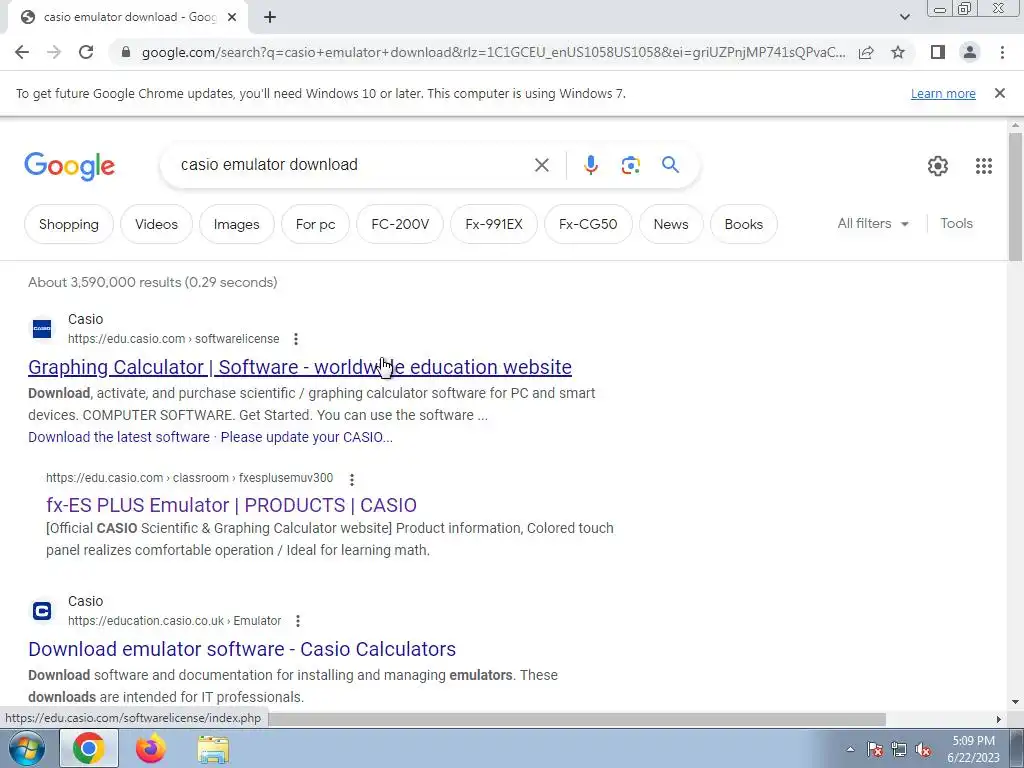This screenshot has height=768, width=1024.
Task: Switch to Chrome in taskbar
Action: click(x=89, y=748)
